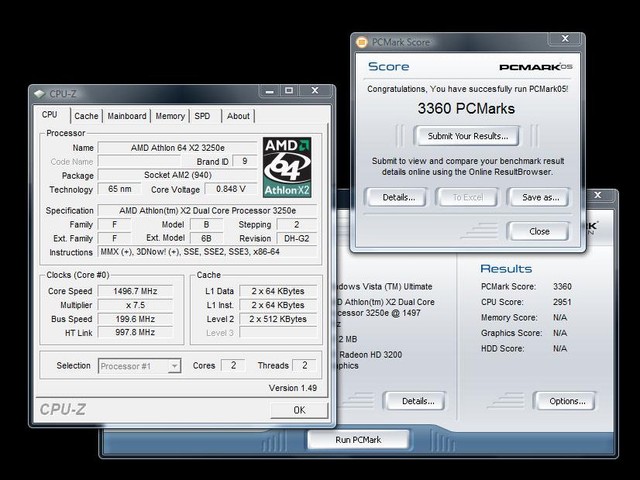Click the Brand ID value 9
The image size is (640, 480).
click(244, 161)
